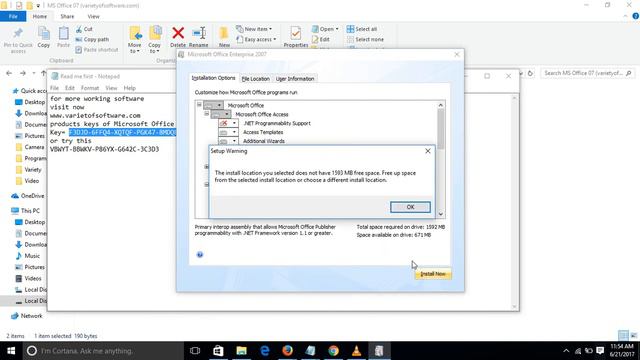Click Copy path in the ribbon
This screenshot has height=360, width=640.
pos(92,40)
